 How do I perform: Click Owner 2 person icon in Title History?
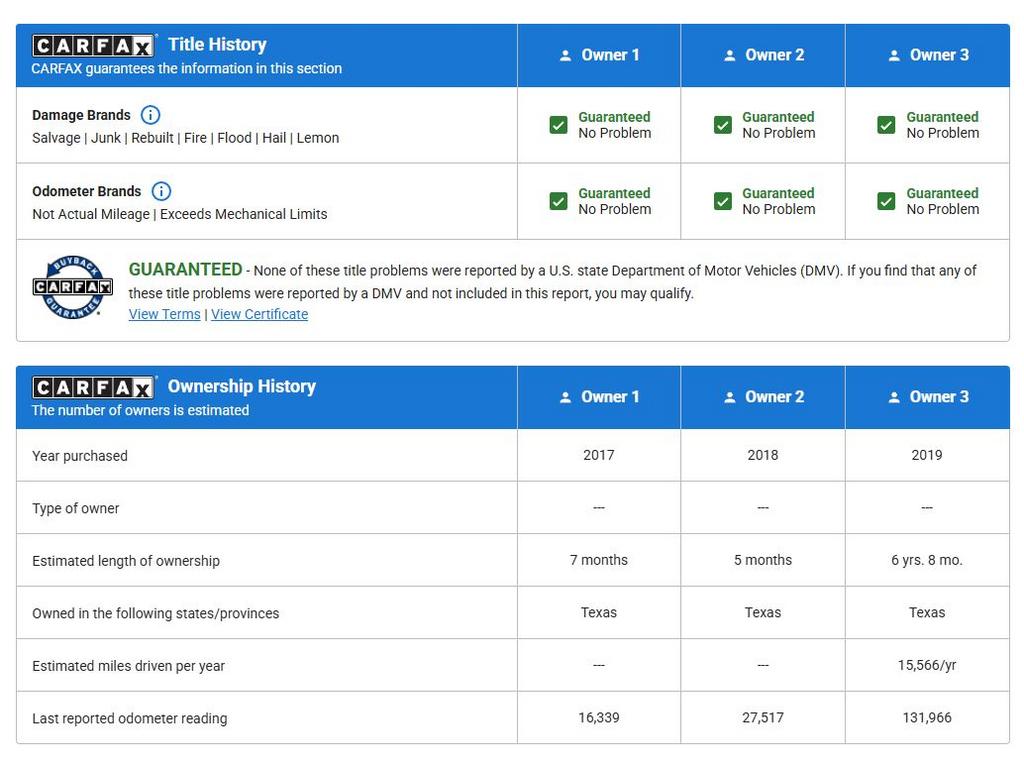tap(730, 56)
